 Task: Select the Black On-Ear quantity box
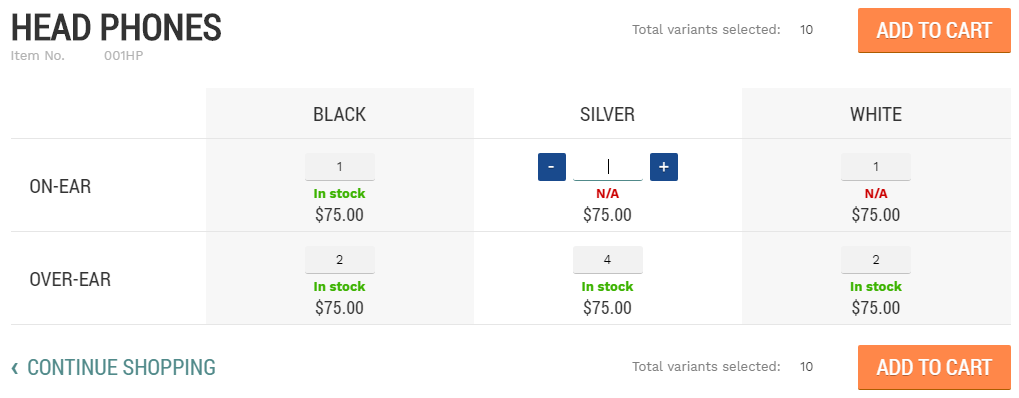340,167
